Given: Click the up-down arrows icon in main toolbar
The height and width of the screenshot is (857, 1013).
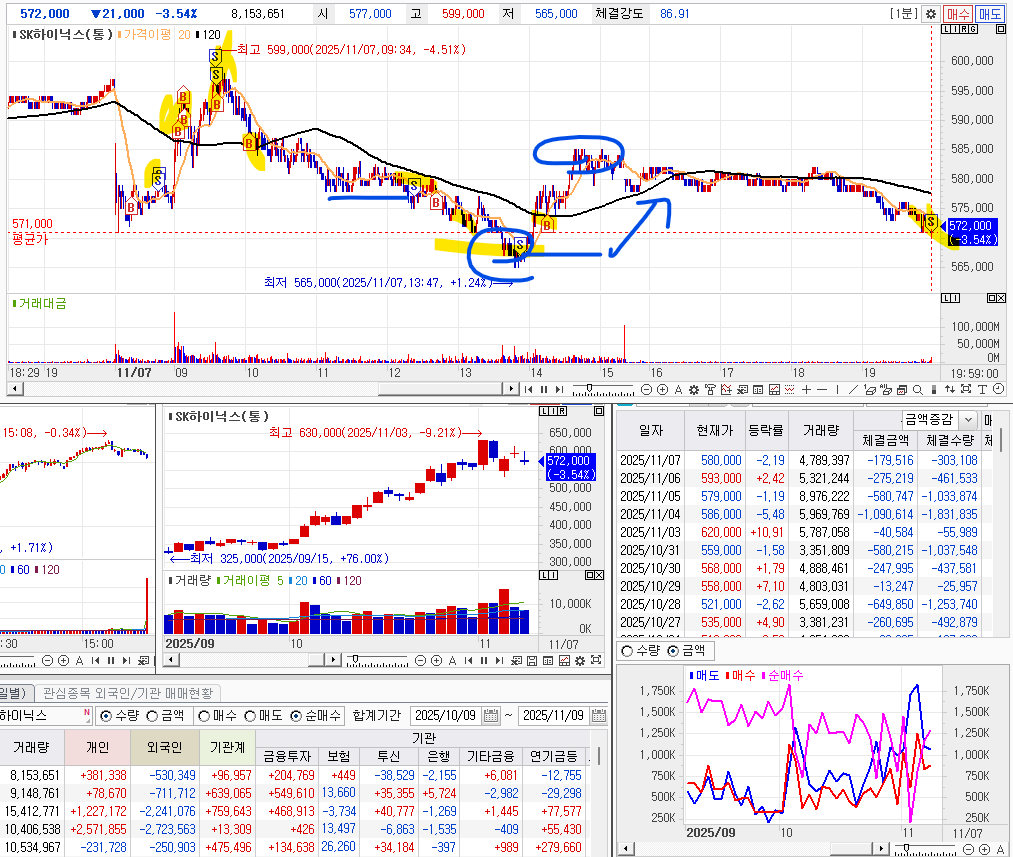Looking at the screenshot, I should (x=950, y=389).
